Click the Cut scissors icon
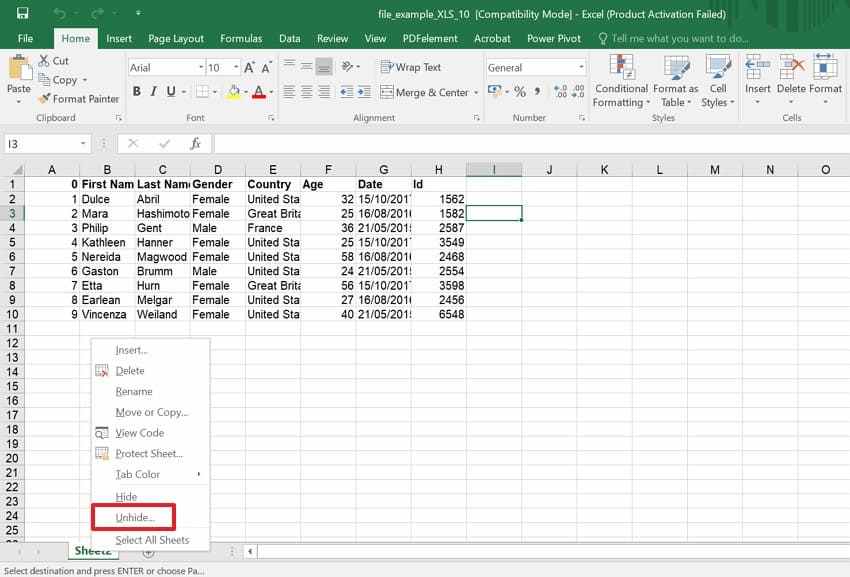This screenshot has height=577, width=850. coord(44,61)
